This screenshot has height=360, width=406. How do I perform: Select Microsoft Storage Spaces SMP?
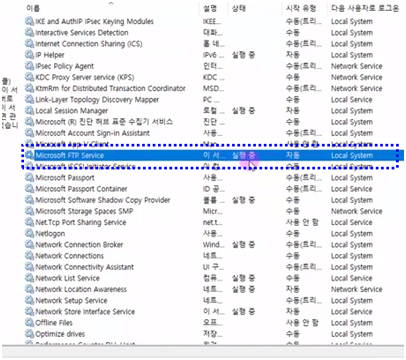pyautogui.click(x=84, y=211)
